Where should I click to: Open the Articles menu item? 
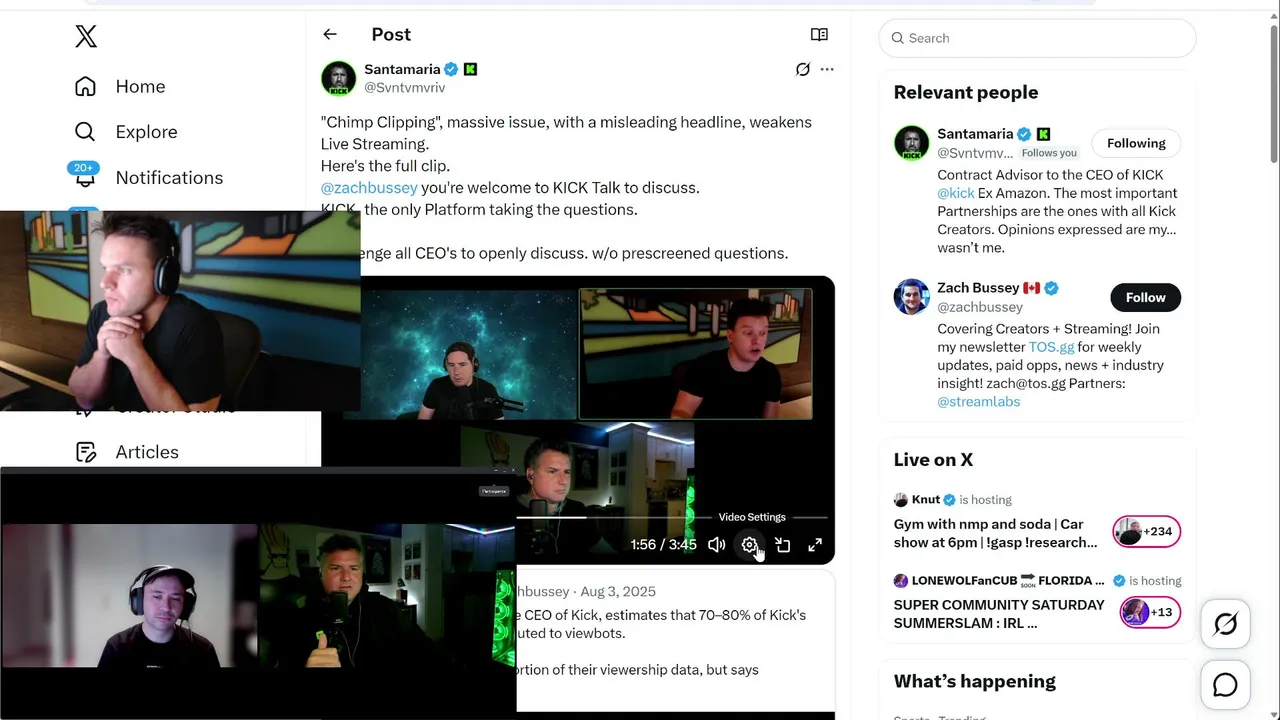(x=147, y=452)
